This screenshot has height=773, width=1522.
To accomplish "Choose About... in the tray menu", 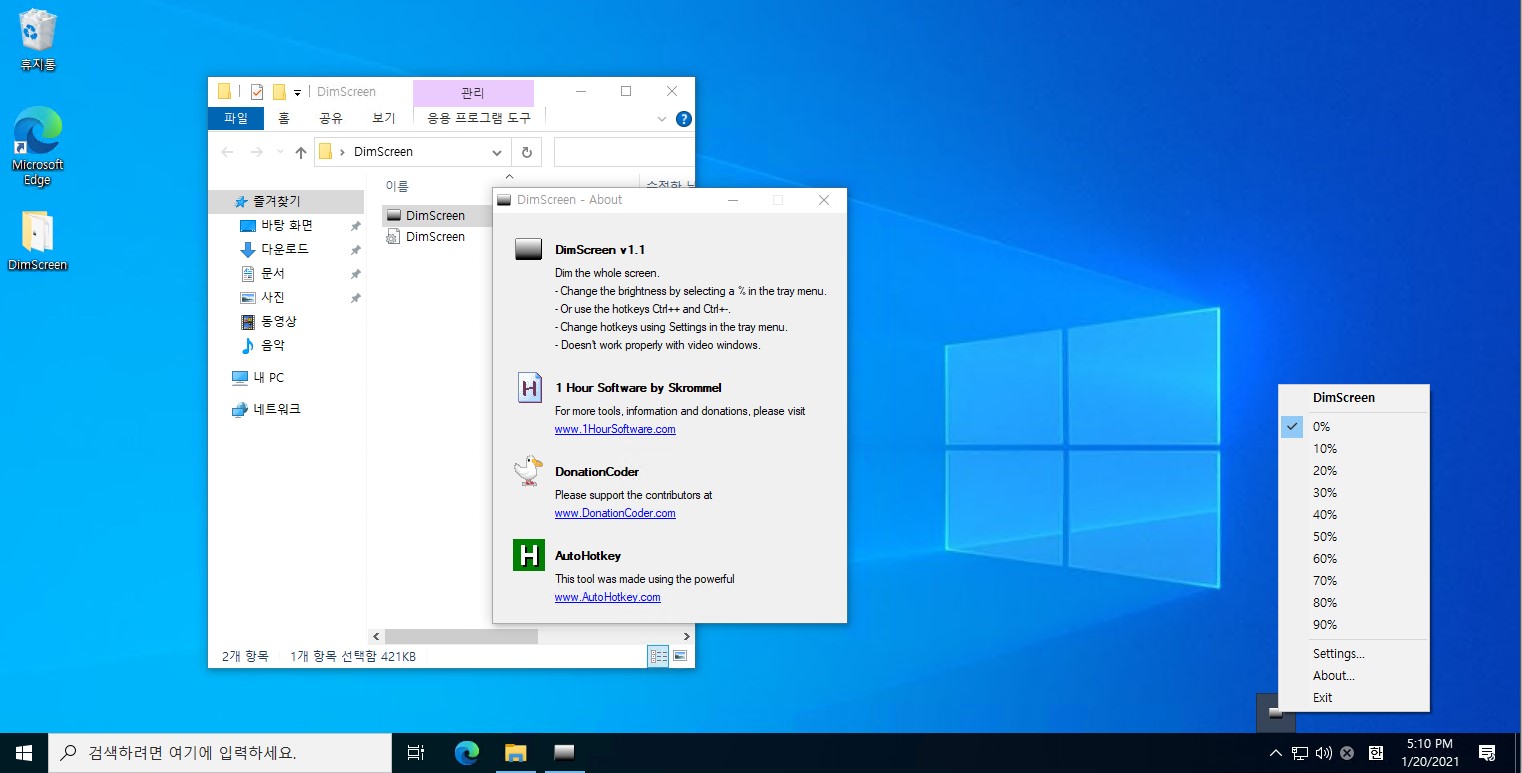I will pos(1355,675).
